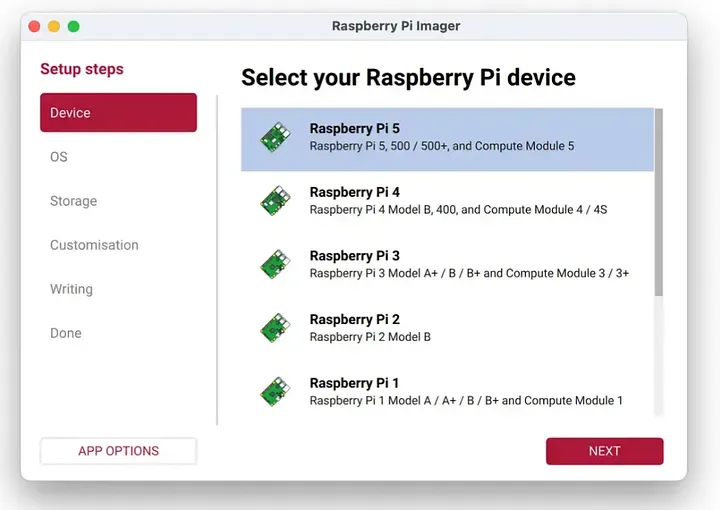The width and height of the screenshot is (720, 510).
Task: Select the Device setup step
Action: [118, 112]
